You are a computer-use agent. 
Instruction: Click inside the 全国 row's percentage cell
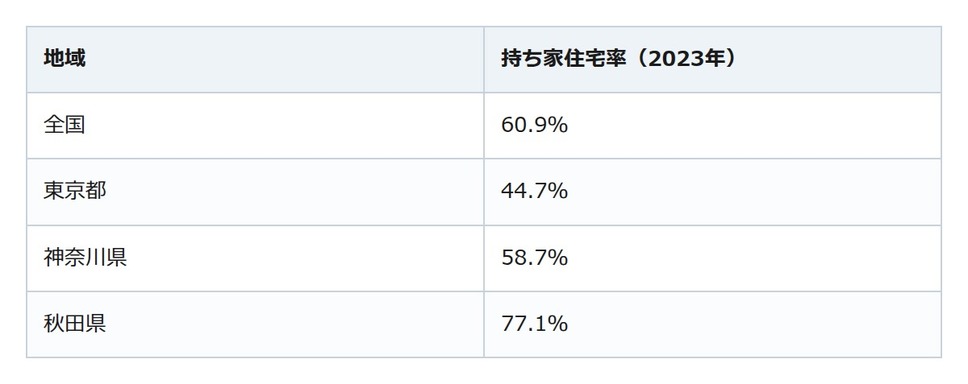click(712, 126)
